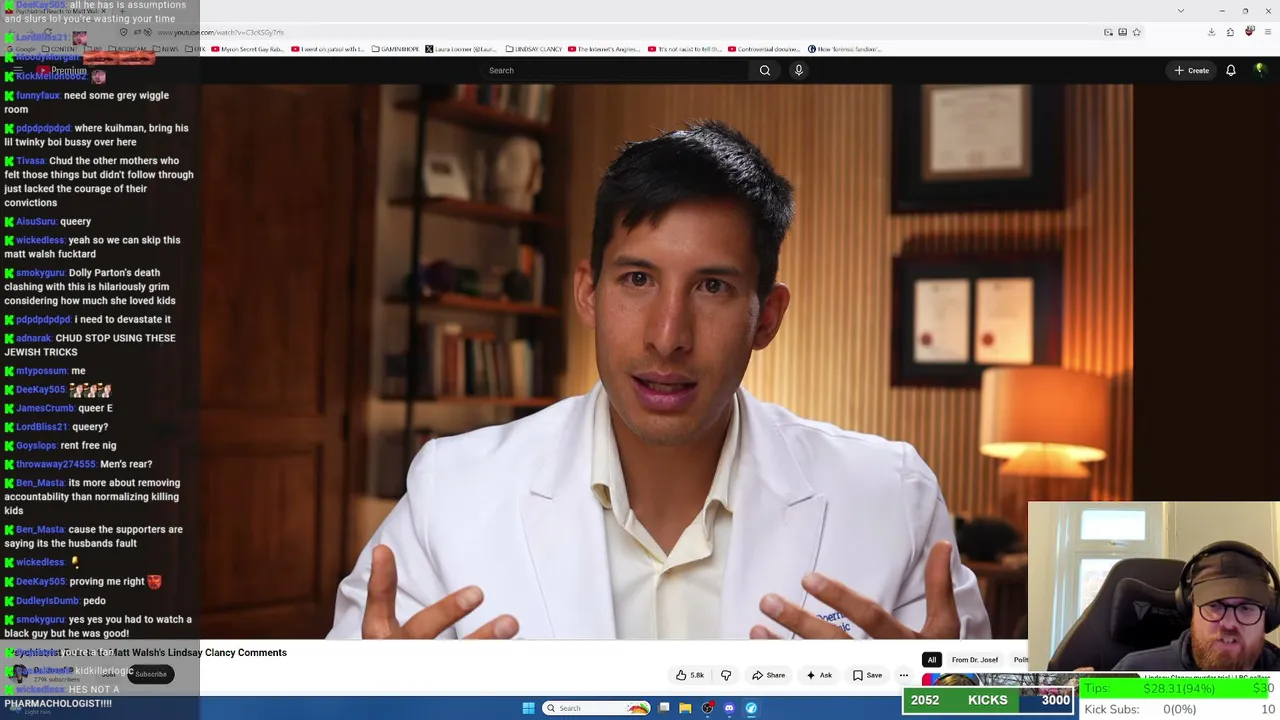The height and width of the screenshot is (720, 1280).
Task: Click the JamesCrumb chat username
Action: (45, 408)
